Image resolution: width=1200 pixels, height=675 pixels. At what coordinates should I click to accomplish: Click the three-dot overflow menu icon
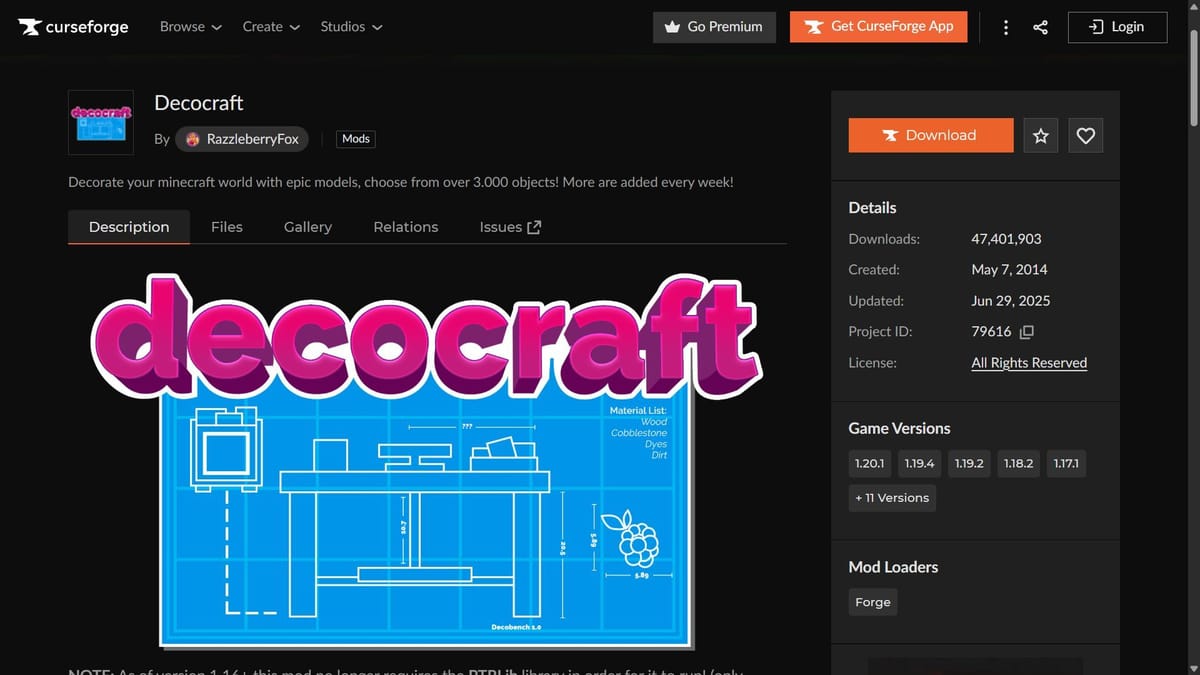click(1006, 27)
